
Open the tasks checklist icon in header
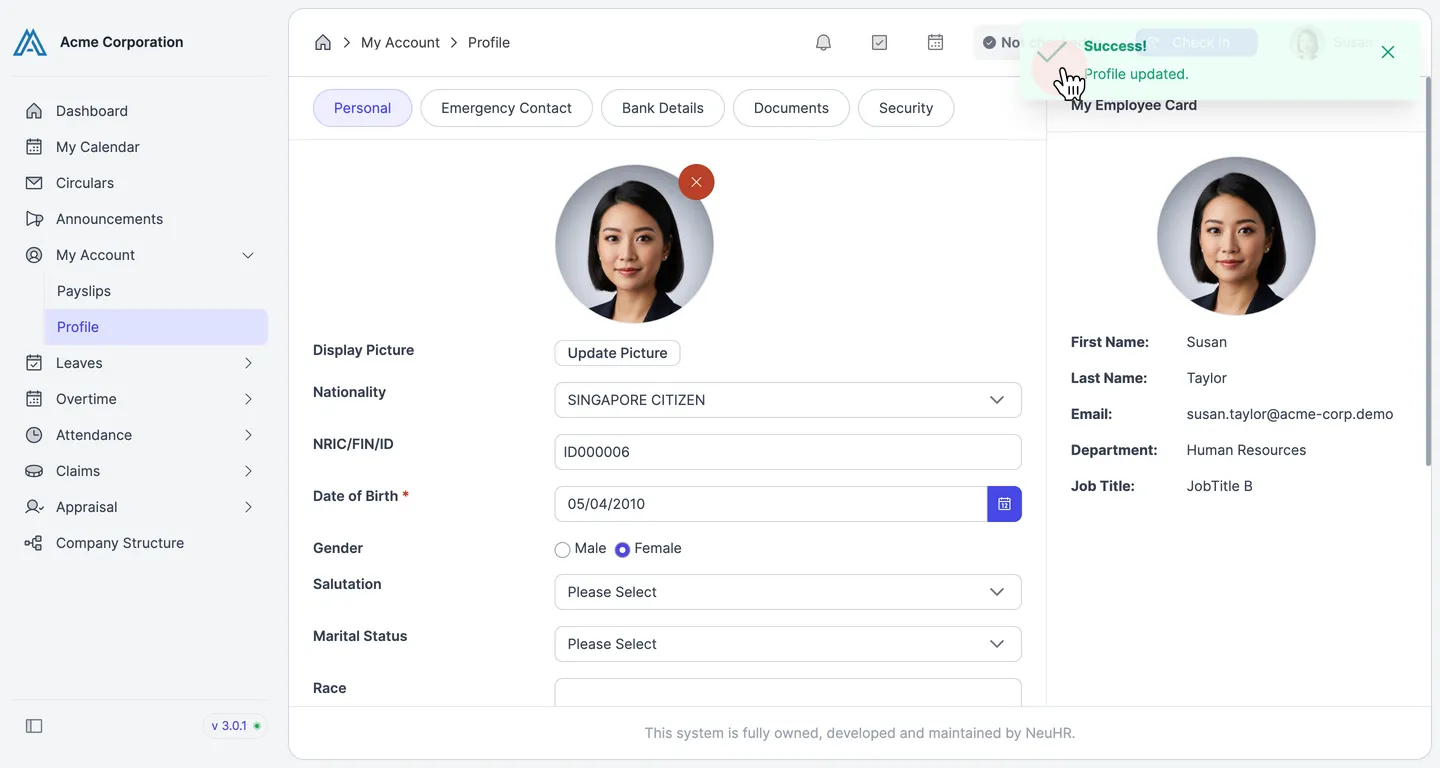[879, 42]
